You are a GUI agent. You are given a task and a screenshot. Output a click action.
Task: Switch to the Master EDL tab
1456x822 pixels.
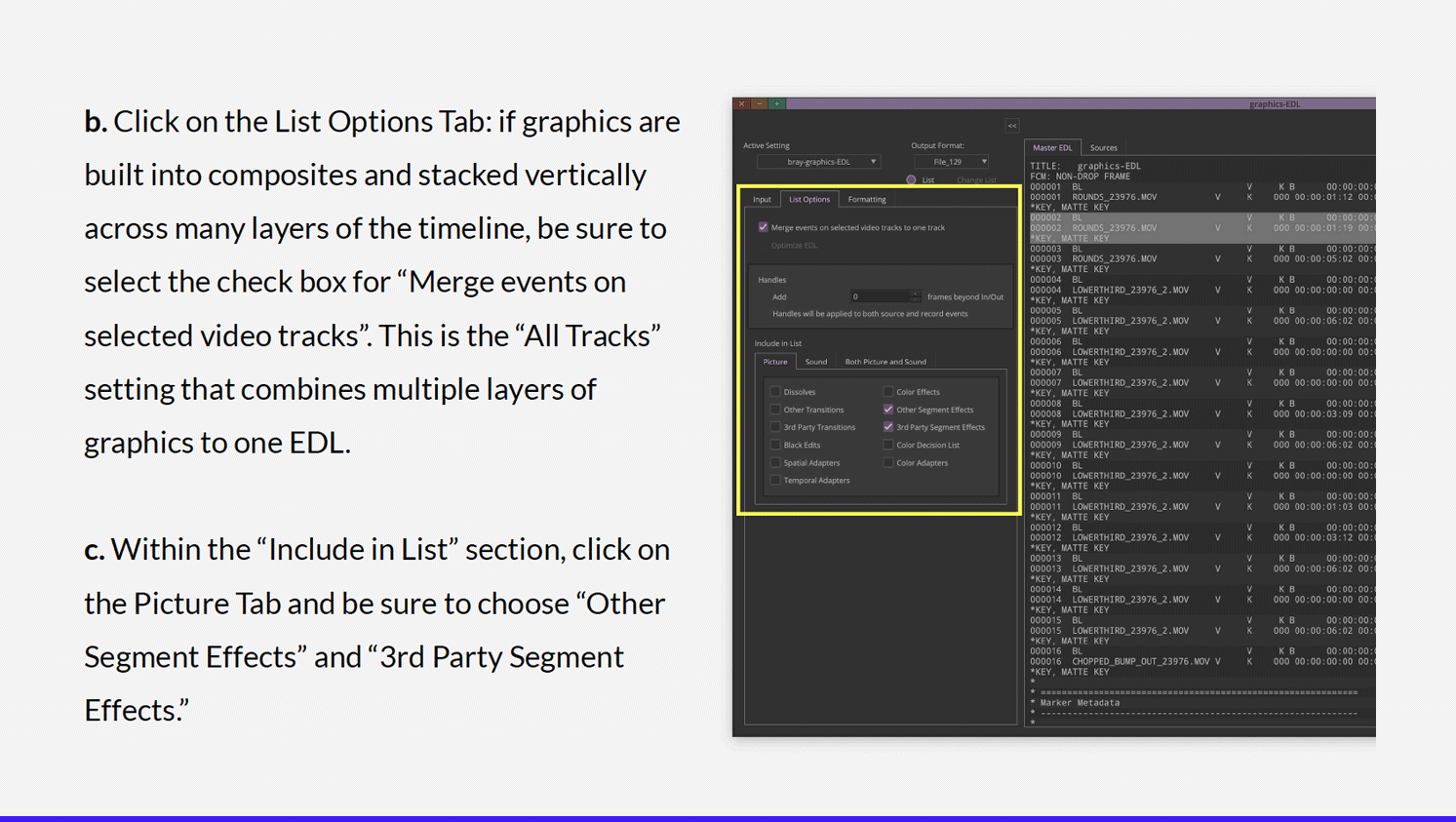[1052, 148]
